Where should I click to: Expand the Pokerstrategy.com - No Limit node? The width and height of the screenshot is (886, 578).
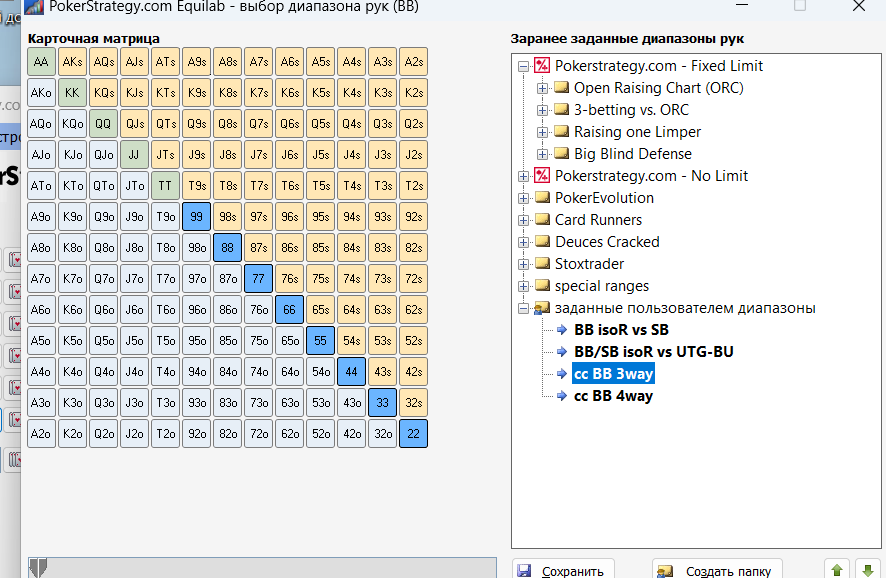click(x=523, y=176)
